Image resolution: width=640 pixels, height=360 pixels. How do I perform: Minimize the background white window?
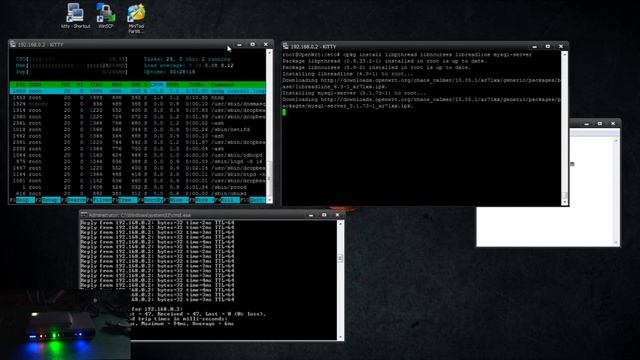point(587,123)
